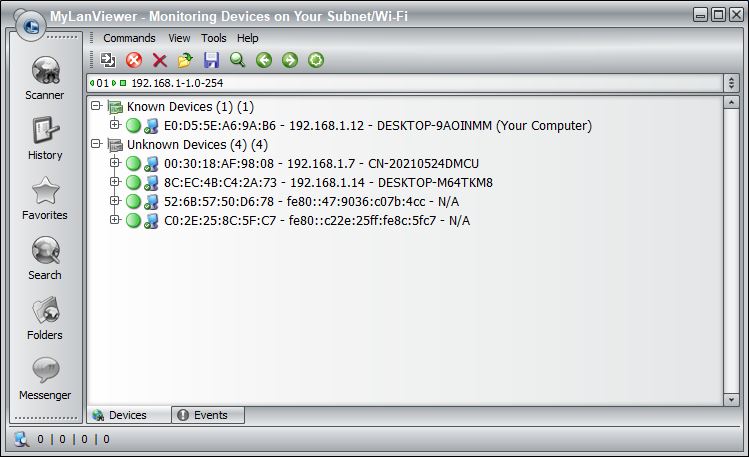
Task: Click the 0 | 0 | 0 | 0 status counters
Action: [x=73, y=439]
